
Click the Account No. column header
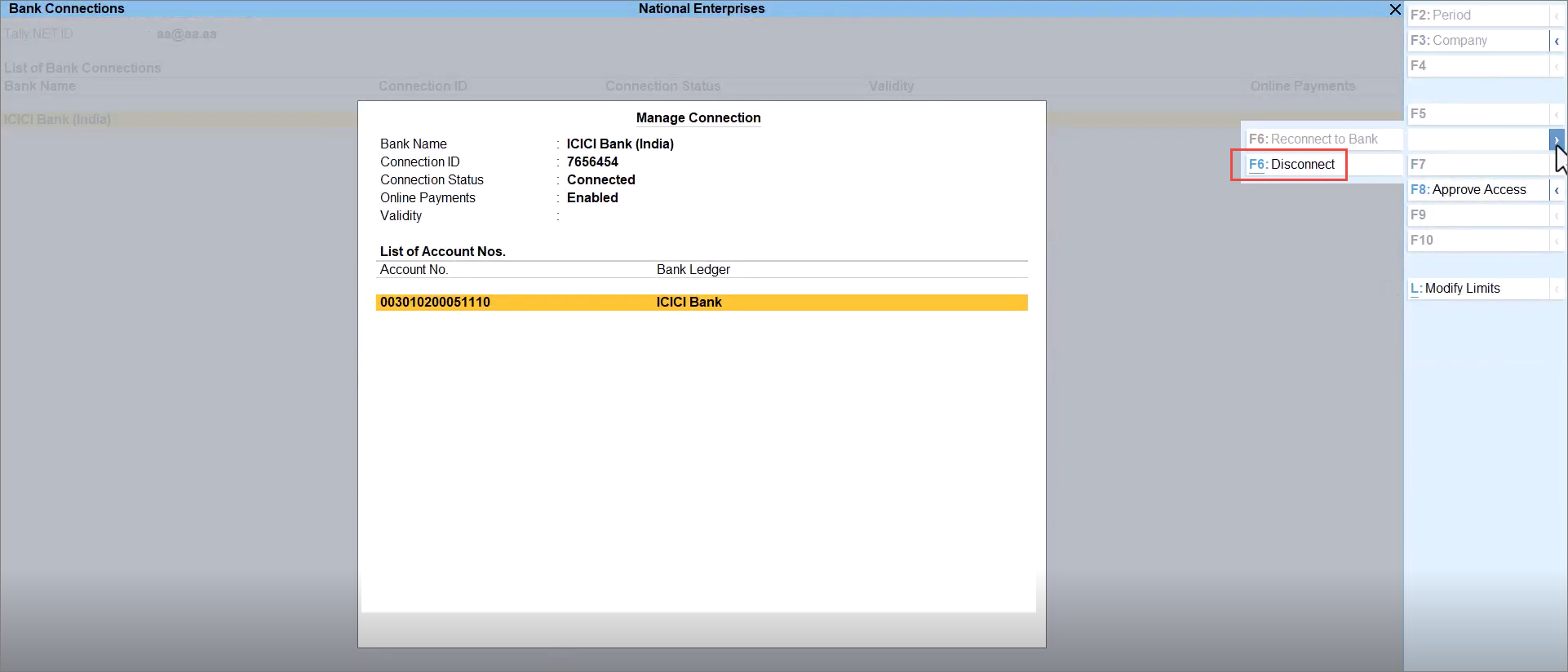coord(414,270)
